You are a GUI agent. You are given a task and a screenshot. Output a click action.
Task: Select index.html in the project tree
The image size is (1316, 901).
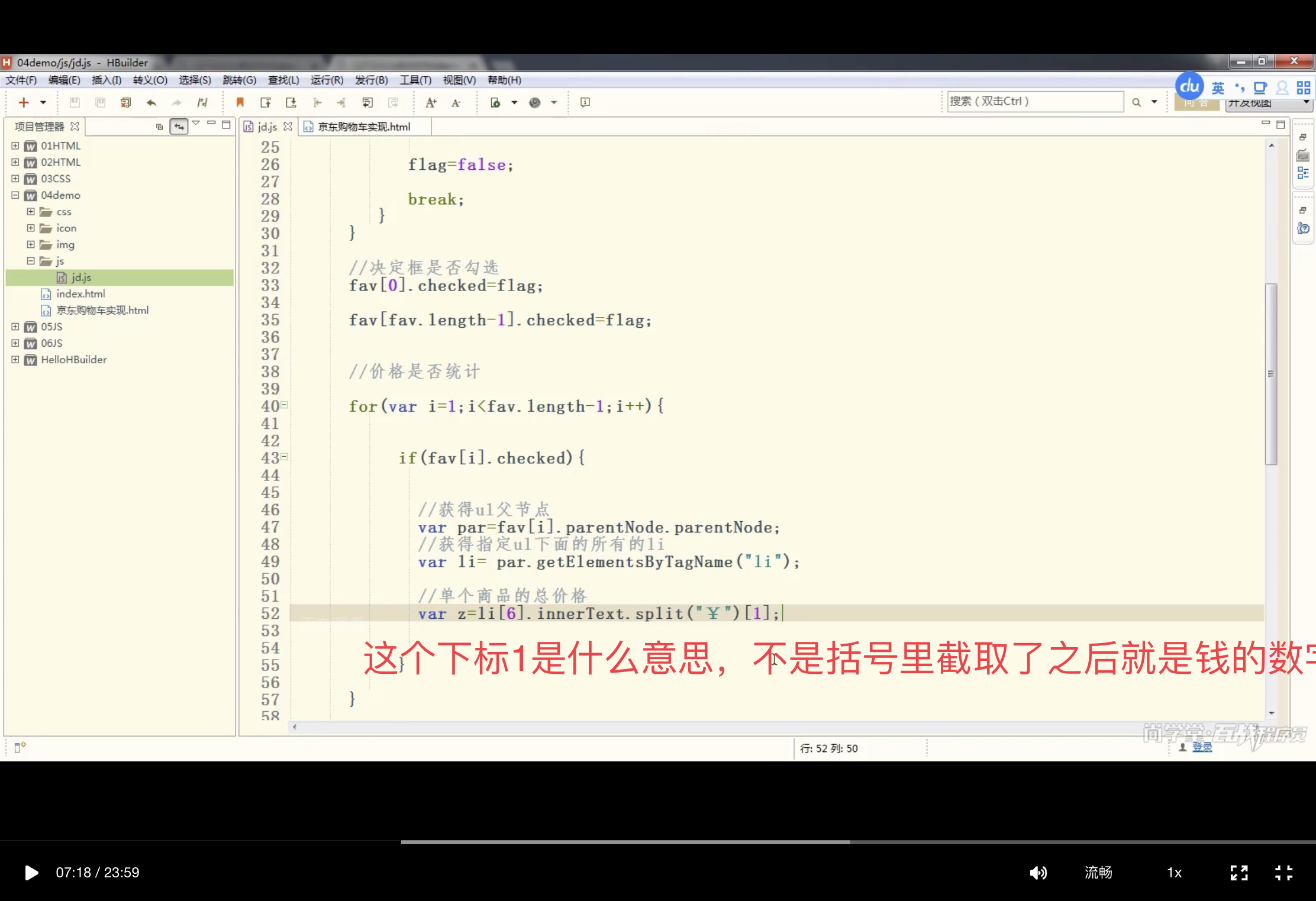80,293
